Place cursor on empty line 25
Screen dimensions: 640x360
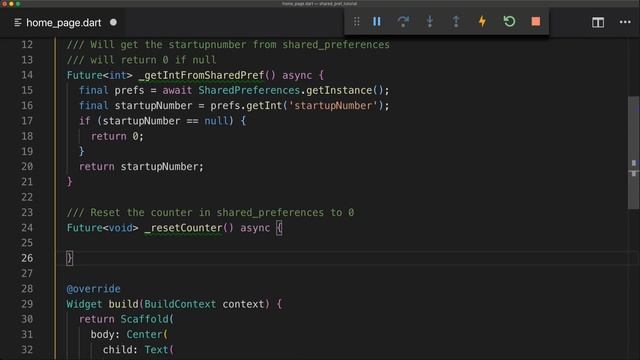(347, 243)
